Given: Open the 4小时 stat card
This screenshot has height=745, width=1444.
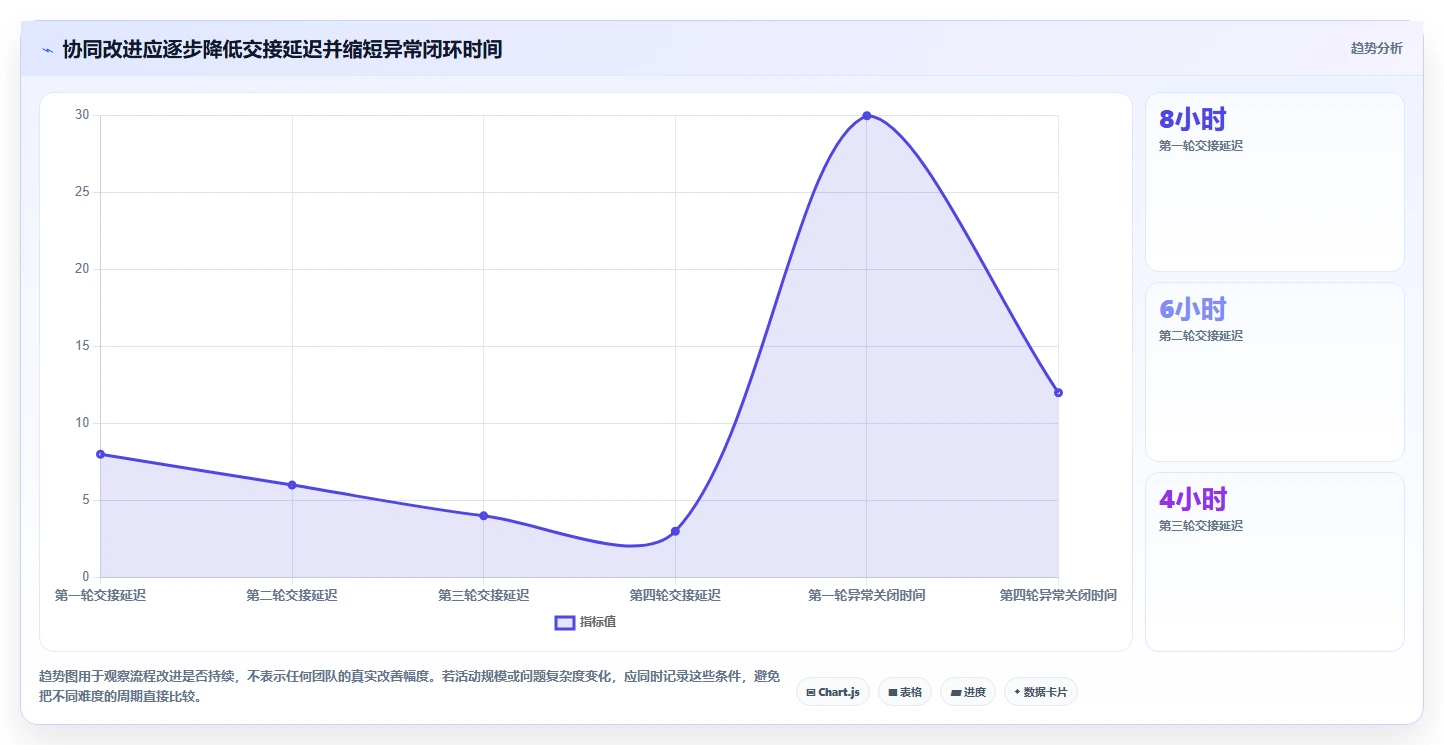Looking at the screenshot, I should tap(1275, 562).
